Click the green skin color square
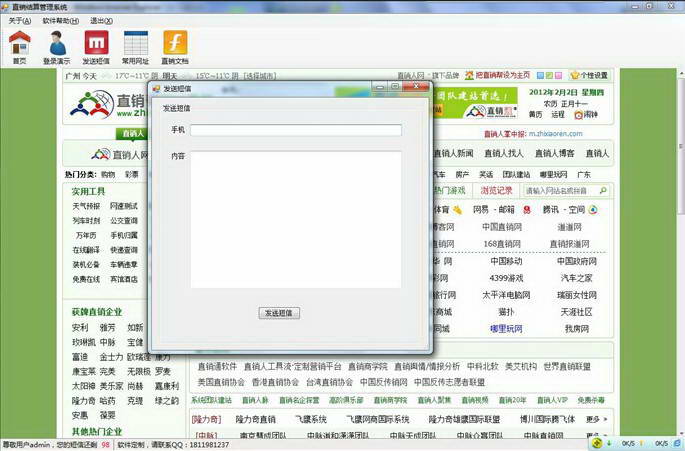The width and height of the screenshot is (685, 451). 549,76
